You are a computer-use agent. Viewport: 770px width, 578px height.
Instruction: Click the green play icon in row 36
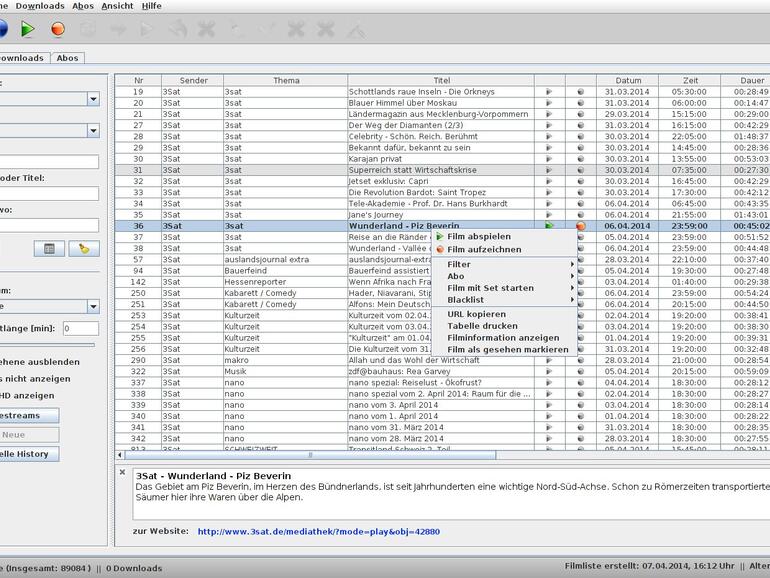click(549, 226)
